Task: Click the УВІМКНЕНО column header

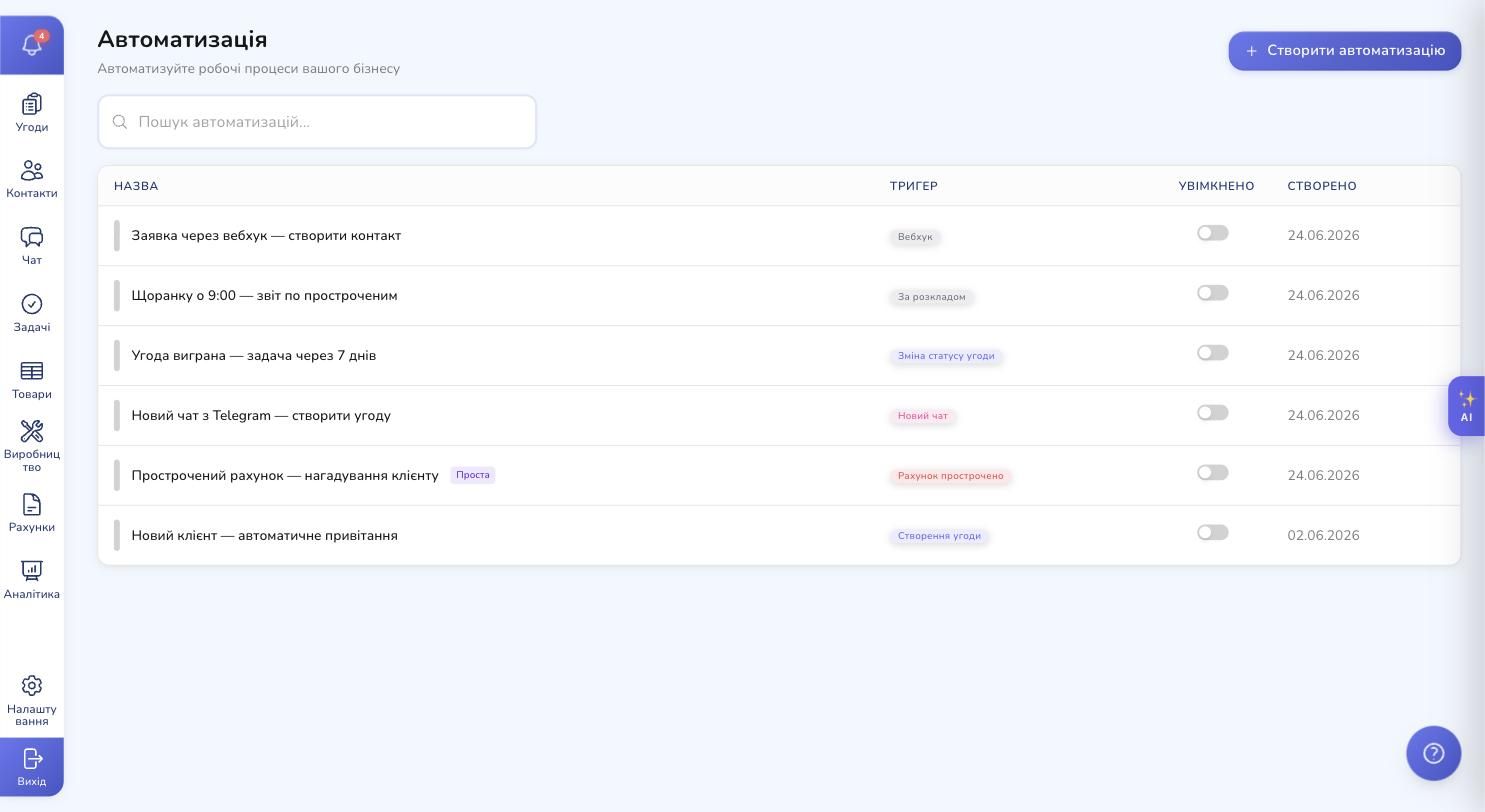Action: [x=1217, y=186]
